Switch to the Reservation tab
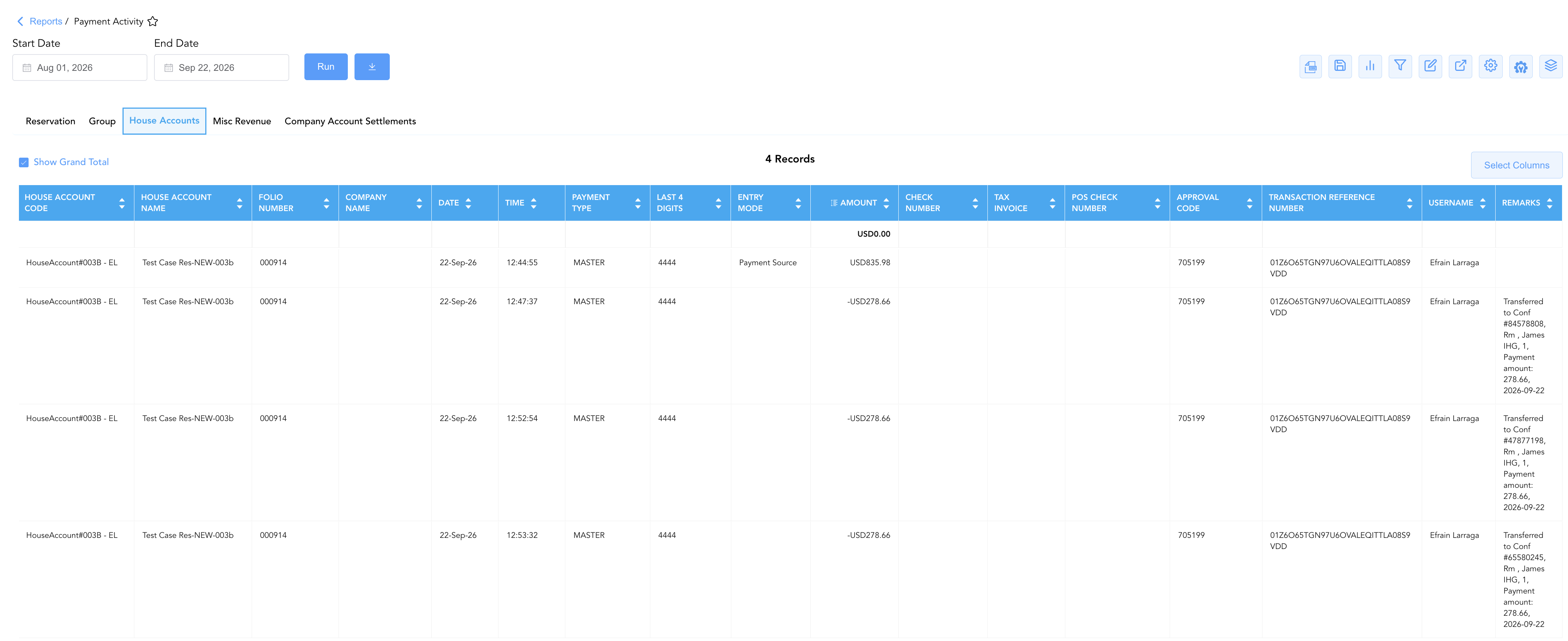1568x641 pixels. tap(50, 121)
